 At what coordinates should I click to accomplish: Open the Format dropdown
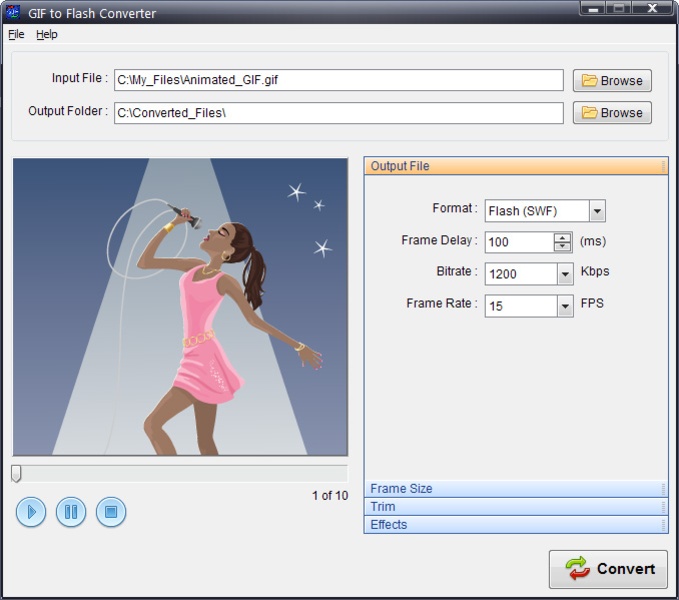click(597, 211)
